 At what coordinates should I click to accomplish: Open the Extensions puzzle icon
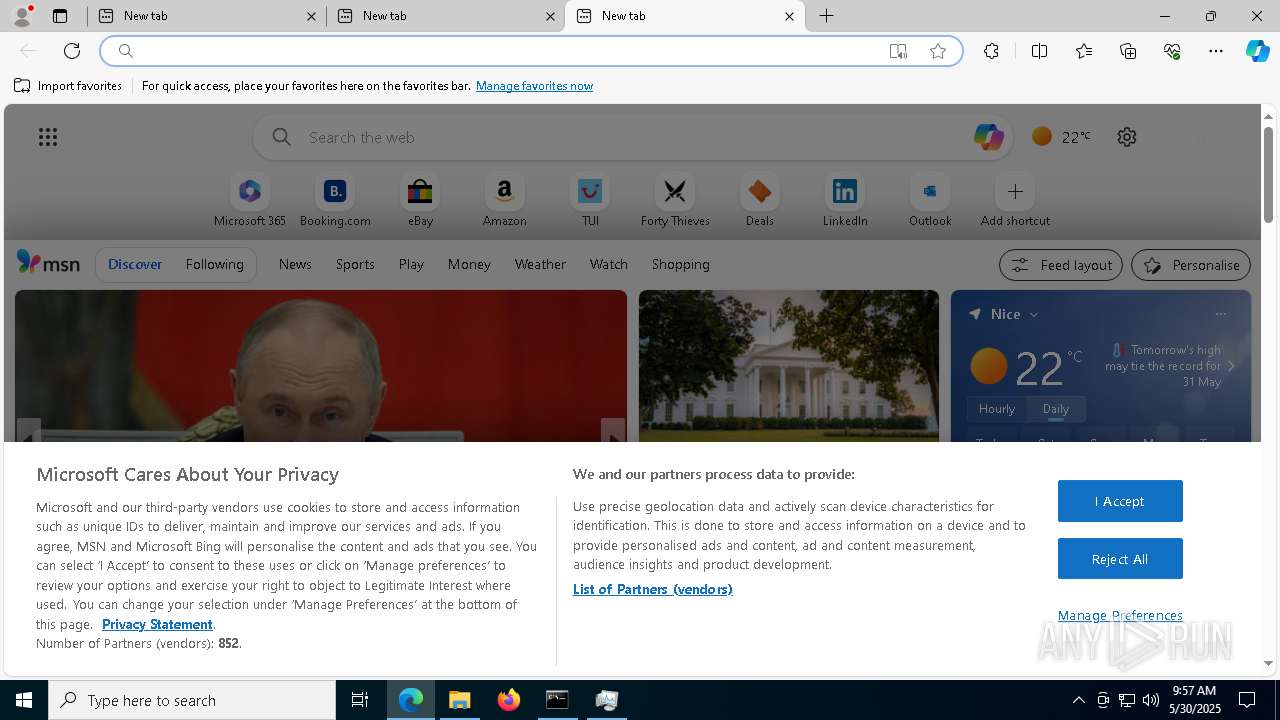pyautogui.click(x=991, y=51)
